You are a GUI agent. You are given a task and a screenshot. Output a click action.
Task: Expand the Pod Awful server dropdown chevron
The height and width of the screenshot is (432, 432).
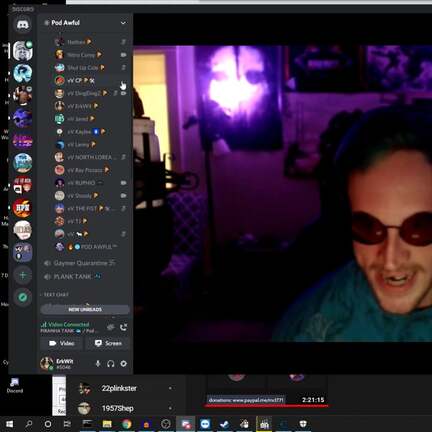coord(123,23)
